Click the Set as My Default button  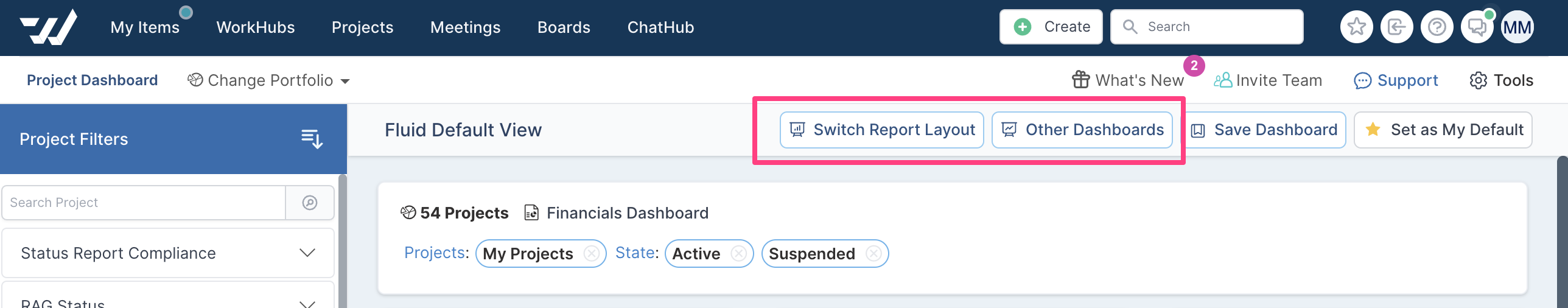pyautogui.click(x=1443, y=130)
